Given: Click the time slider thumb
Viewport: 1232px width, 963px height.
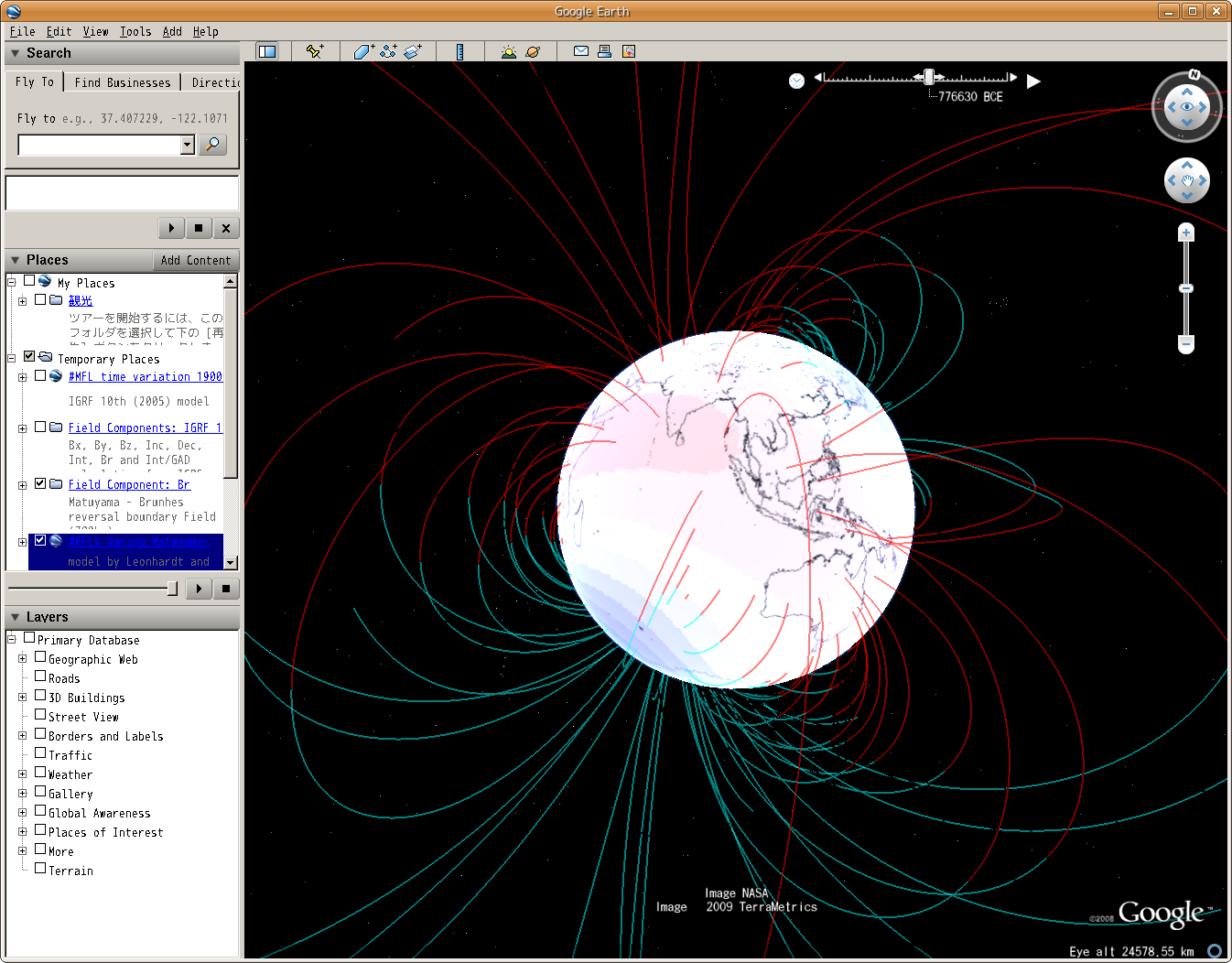Looking at the screenshot, I should click(929, 77).
